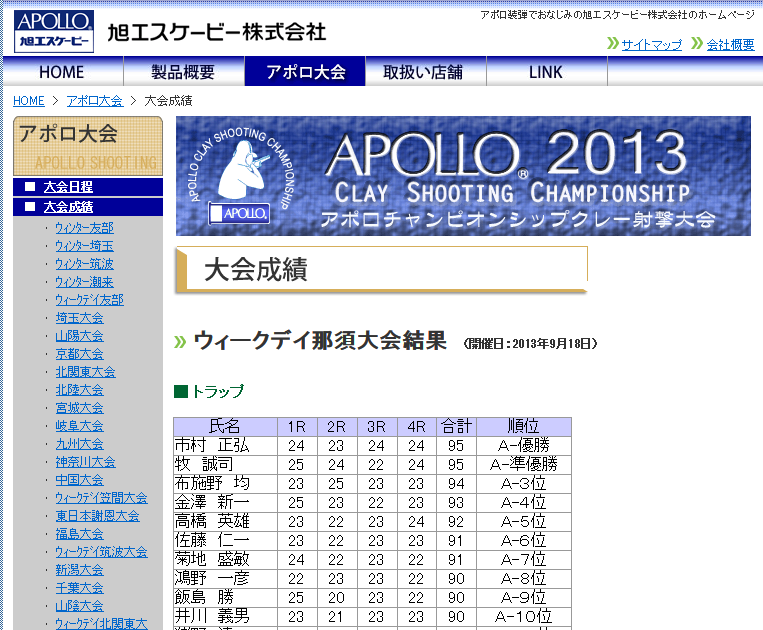The image size is (763, 630).
Task: Click the APOLLO 2013 Championship banner image
Action: point(463,176)
